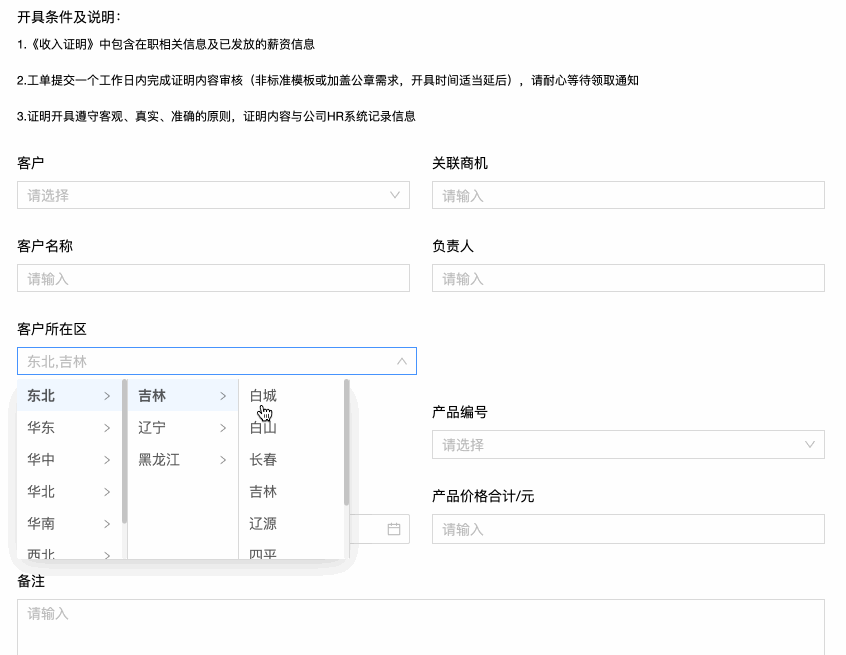Select 东北 region in cascader

[70, 395]
